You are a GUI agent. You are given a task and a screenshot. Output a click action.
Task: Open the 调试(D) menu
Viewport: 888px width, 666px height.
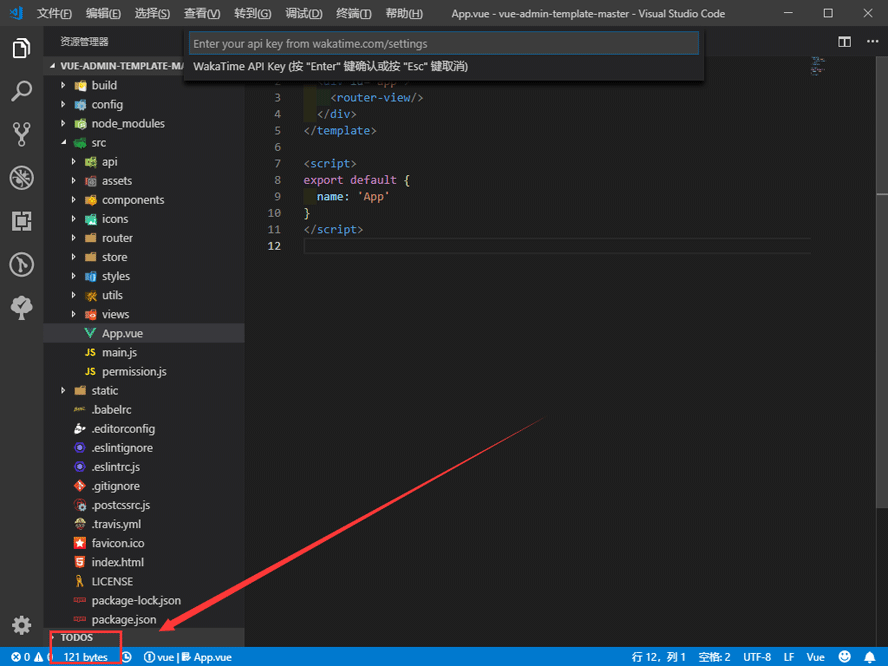(304, 14)
